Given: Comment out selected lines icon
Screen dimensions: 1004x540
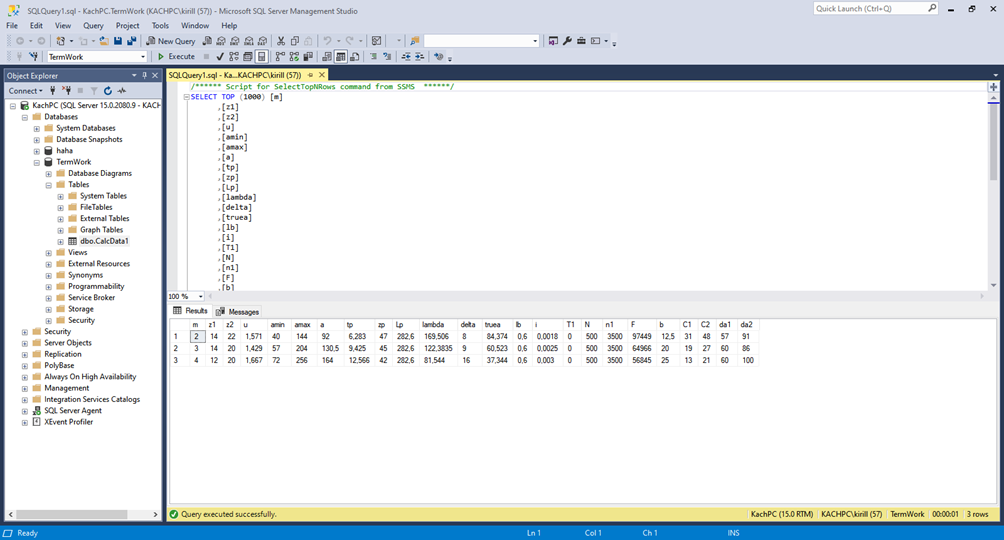Looking at the screenshot, I should pos(373,56).
